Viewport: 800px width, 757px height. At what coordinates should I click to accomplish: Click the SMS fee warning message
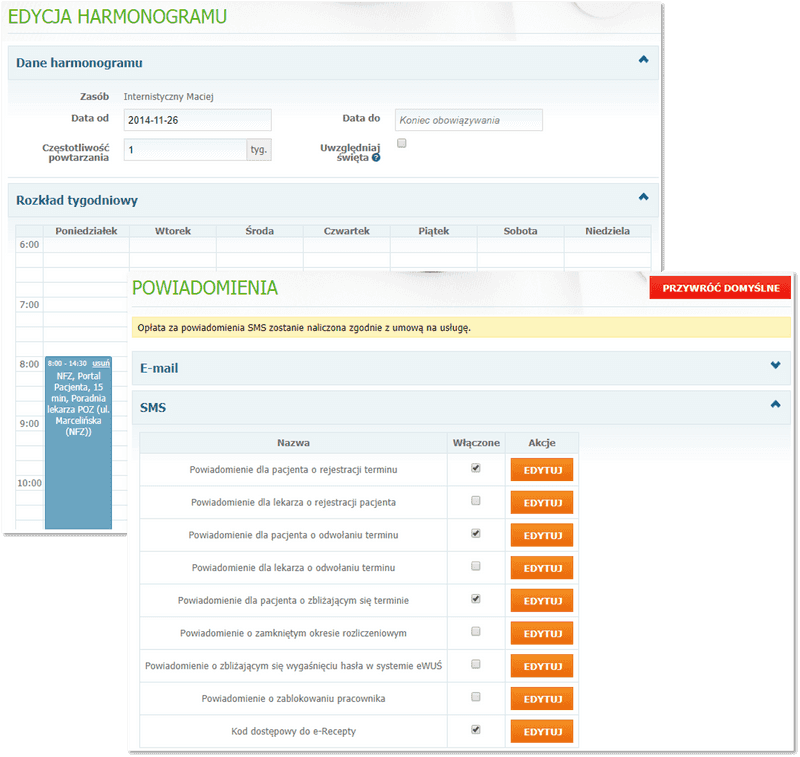461,327
